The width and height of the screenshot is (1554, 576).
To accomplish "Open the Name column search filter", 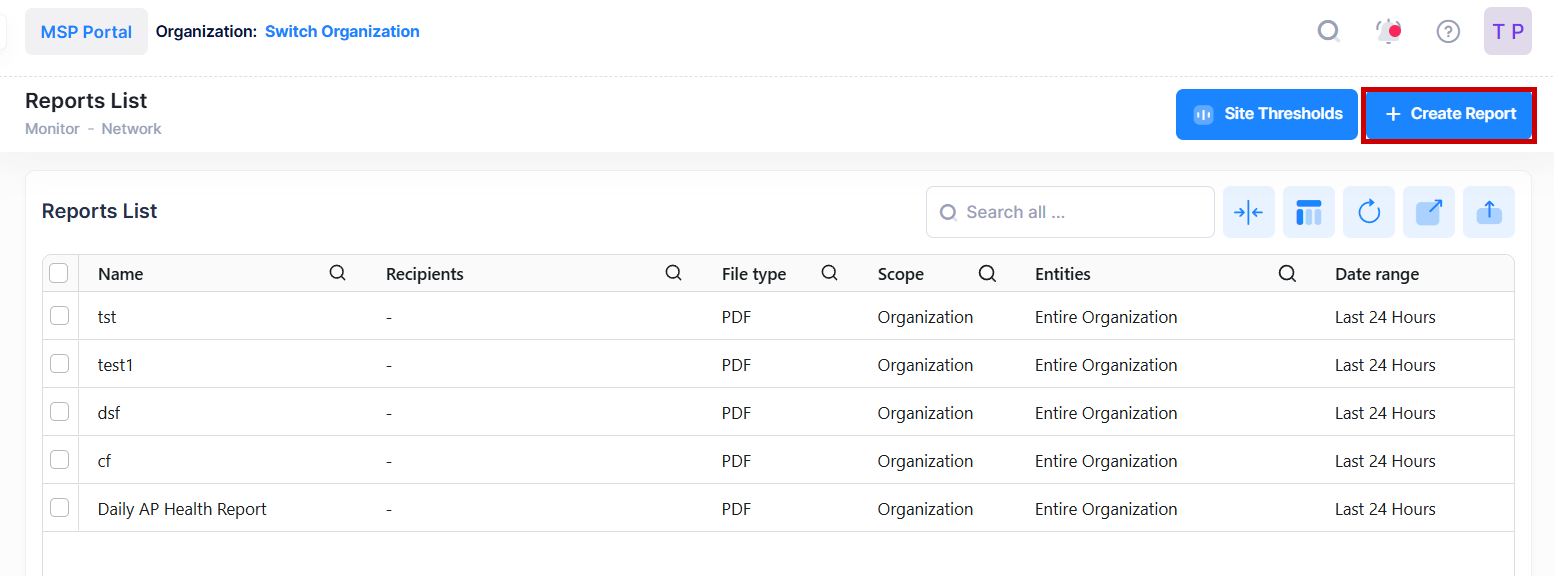I will click(x=337, y=272).
